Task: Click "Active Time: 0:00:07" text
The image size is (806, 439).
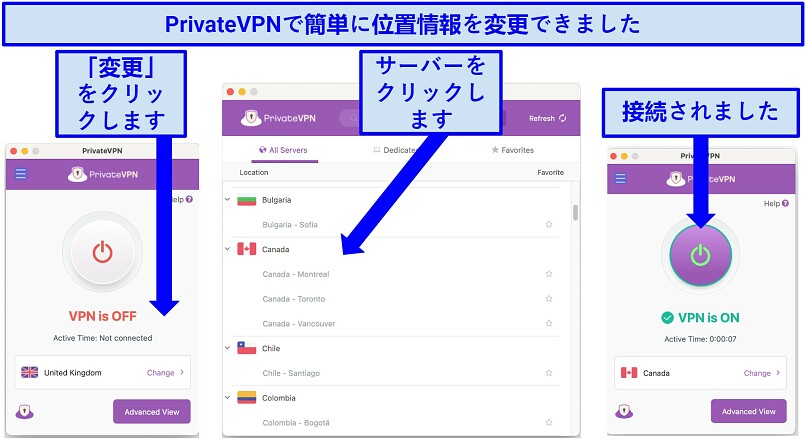Action: pyautogui.click(x=700, y=339)
